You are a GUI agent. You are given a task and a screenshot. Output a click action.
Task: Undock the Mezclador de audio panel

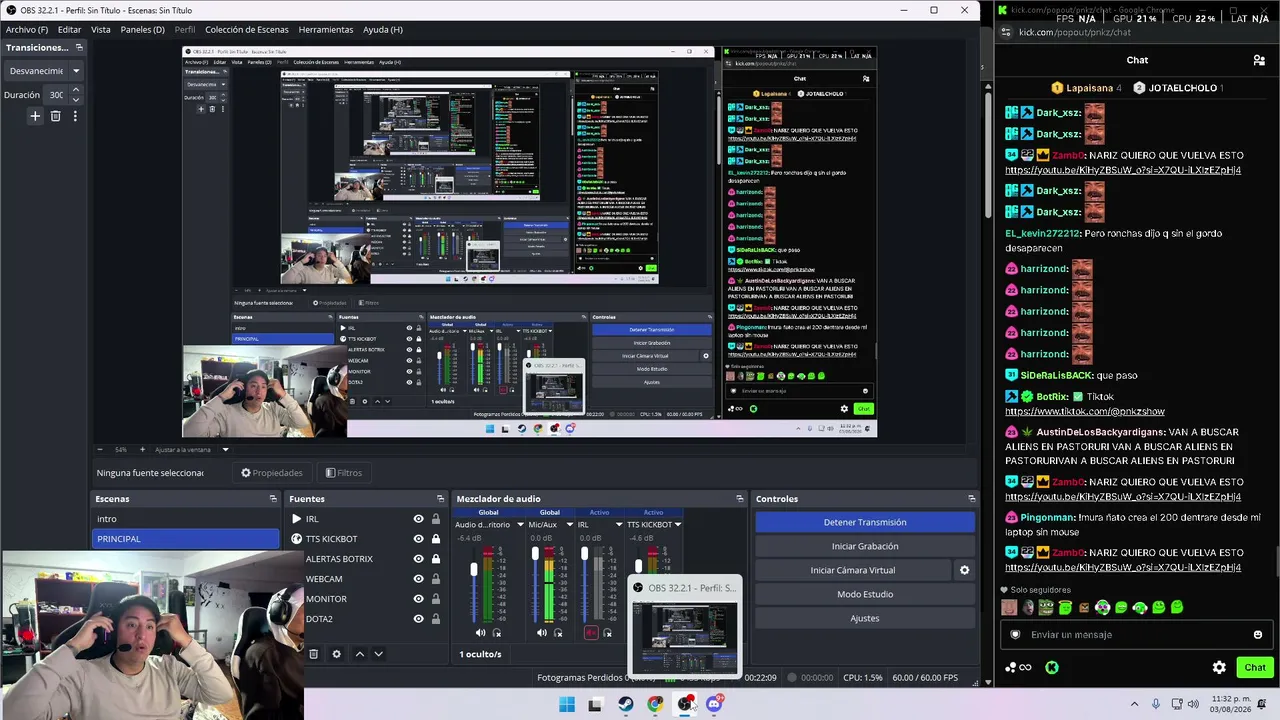[x=740, y=499]
